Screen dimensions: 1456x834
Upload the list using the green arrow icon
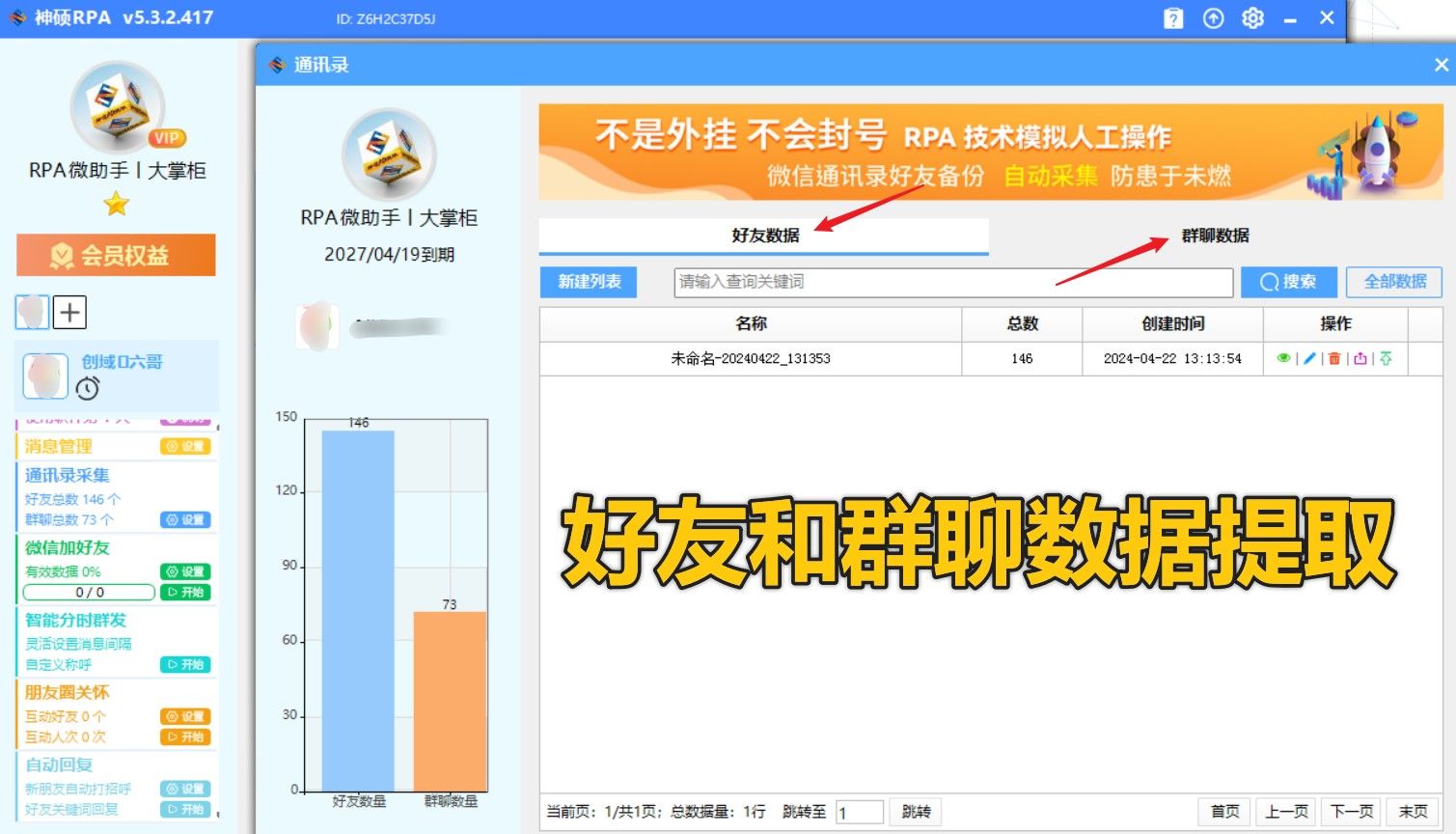pyautogui.click(x=1386, y=358)
